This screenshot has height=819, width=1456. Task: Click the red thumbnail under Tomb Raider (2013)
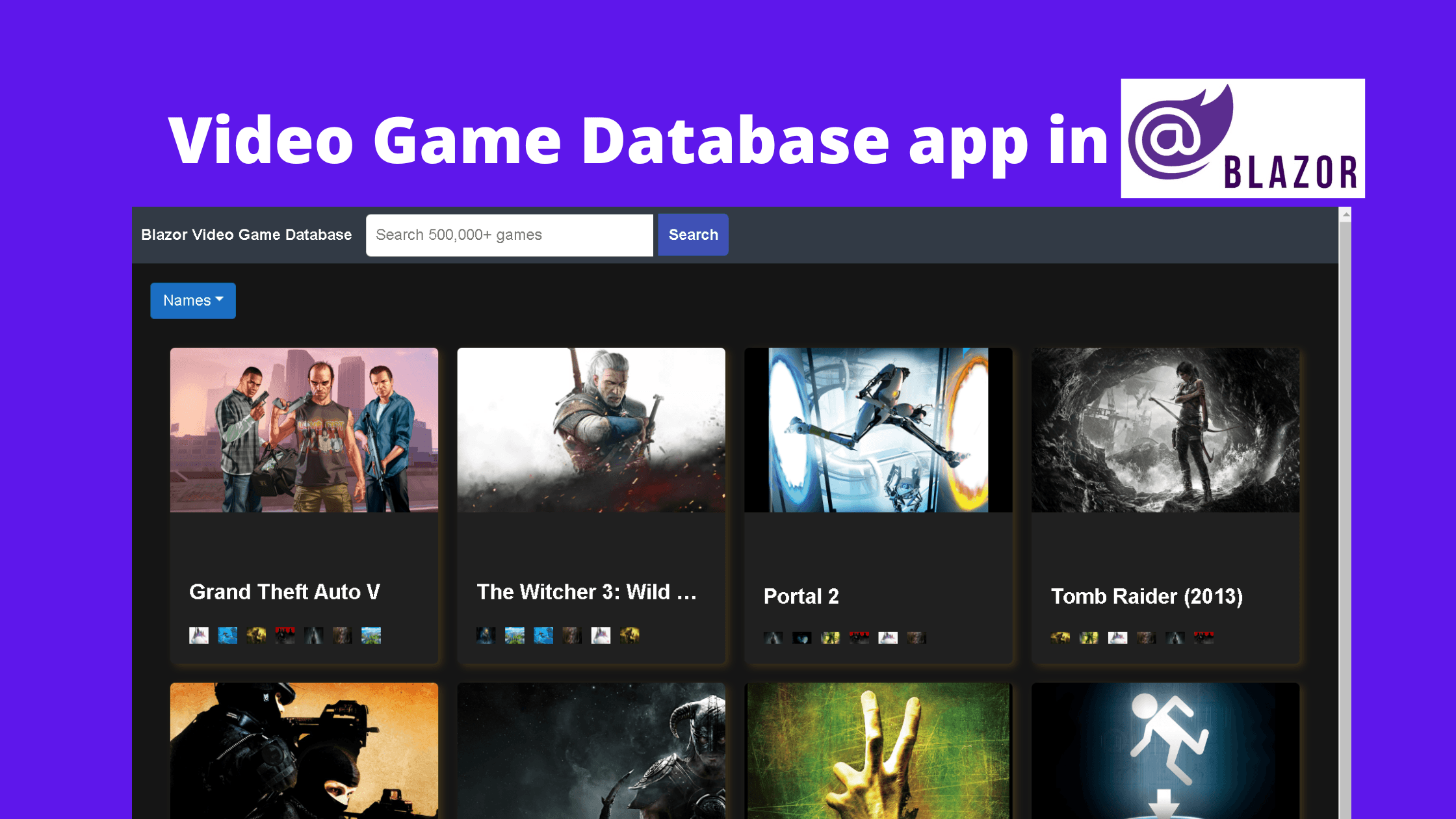pos(1203,638)
